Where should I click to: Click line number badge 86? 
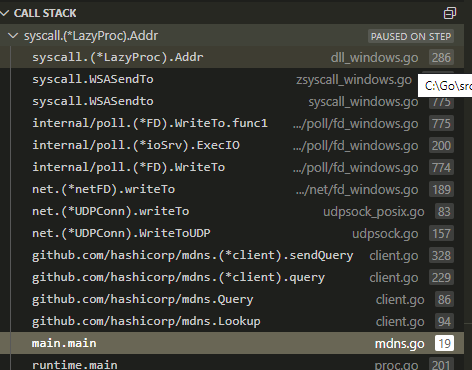(x=444, y=299)
